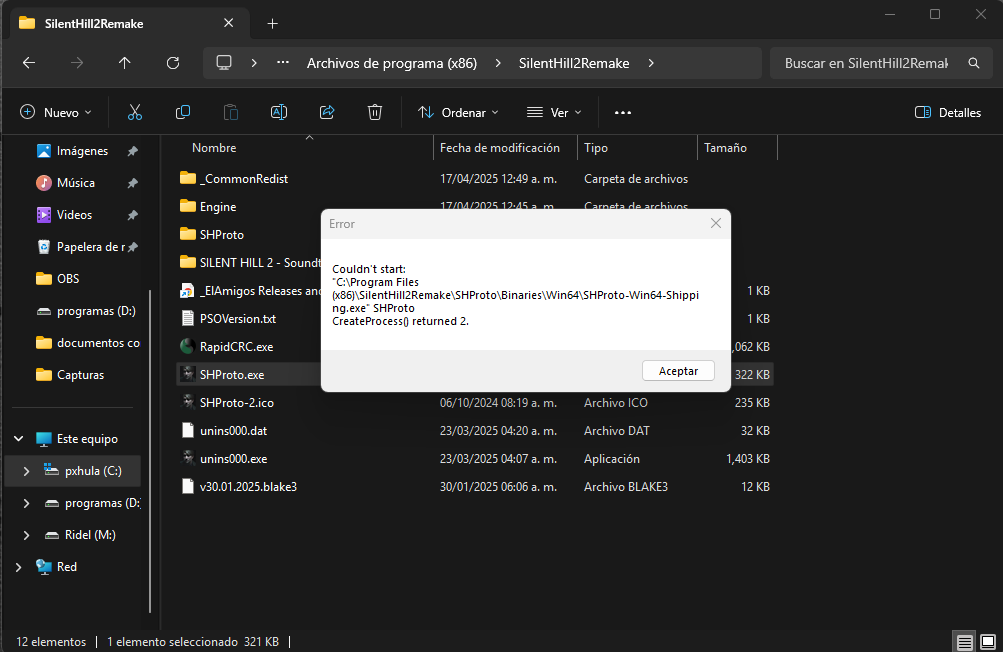Select the RapidCRC.exe file
Screen dimensions: 1003x652
236,347
